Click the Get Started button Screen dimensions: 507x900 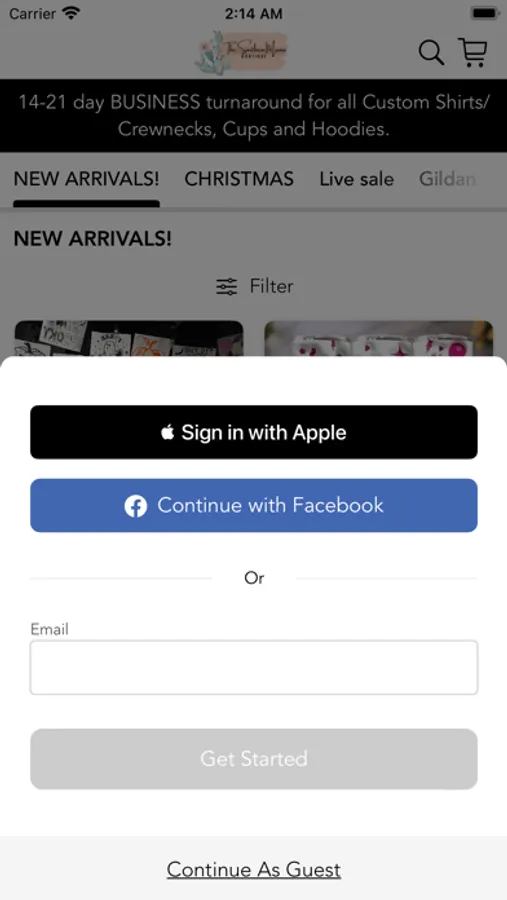(254, 759)
